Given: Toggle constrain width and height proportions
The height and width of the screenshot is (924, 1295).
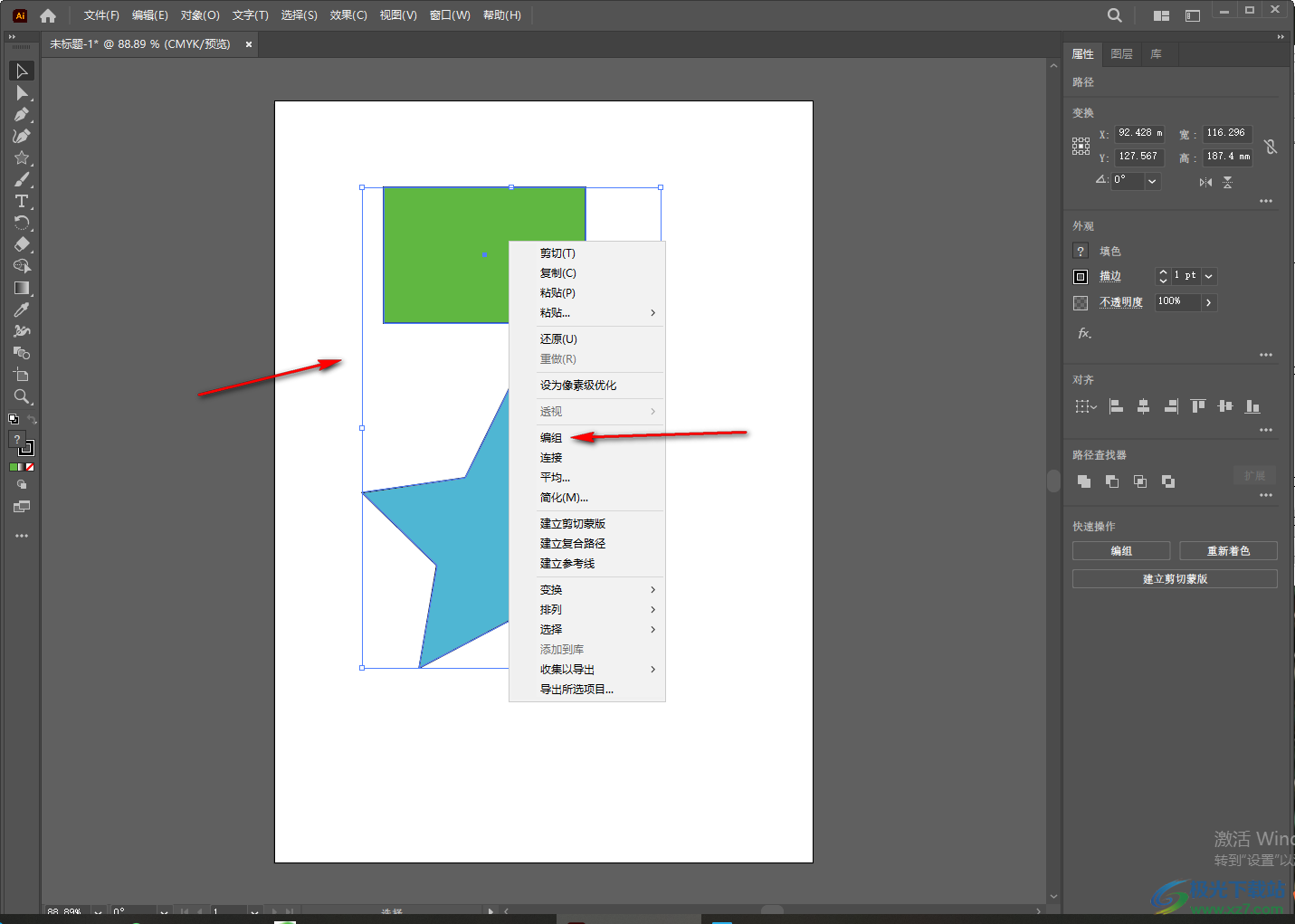Looking at the screenshot, I should tap(1271, 146).
